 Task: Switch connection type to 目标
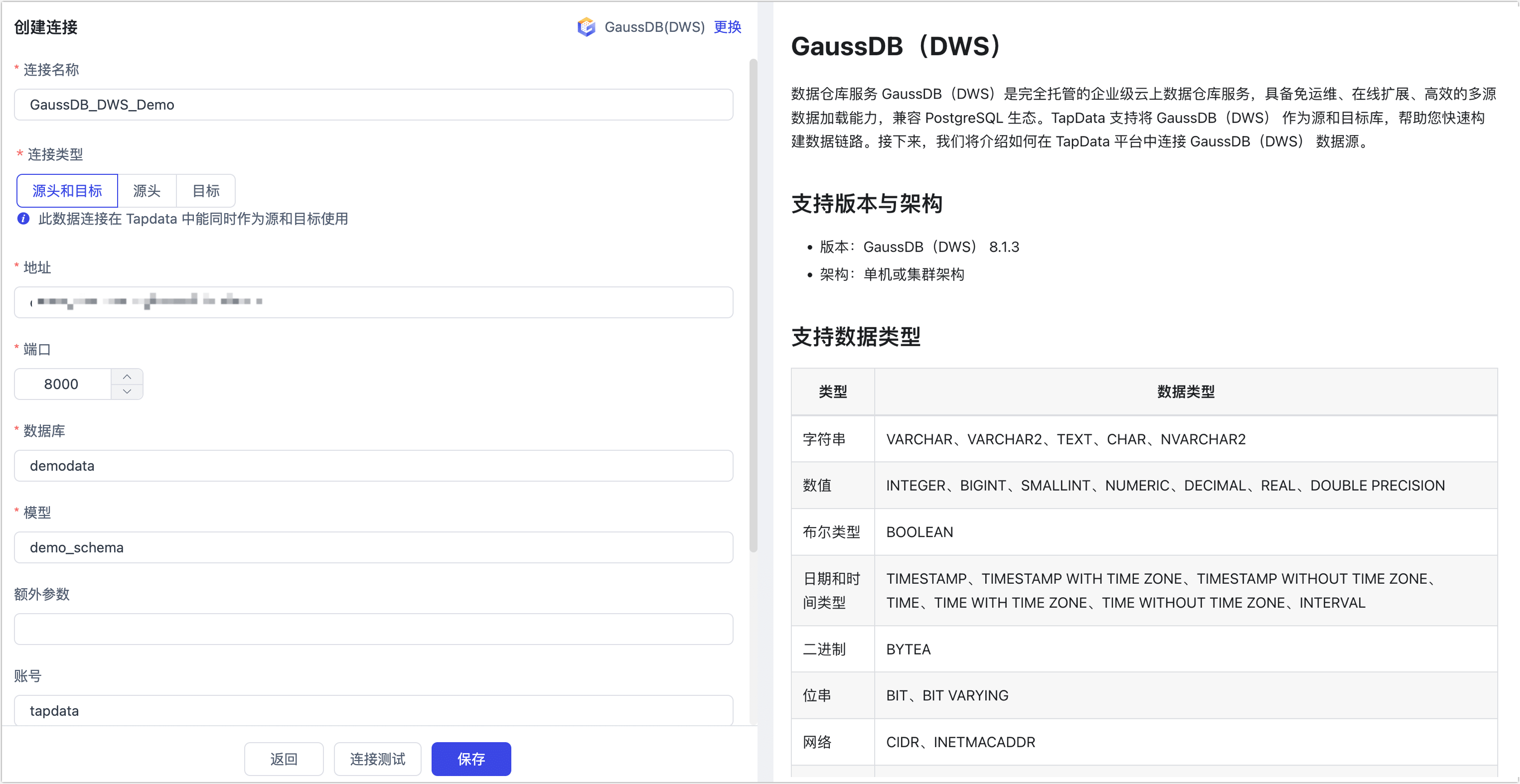tap(205, 191)
